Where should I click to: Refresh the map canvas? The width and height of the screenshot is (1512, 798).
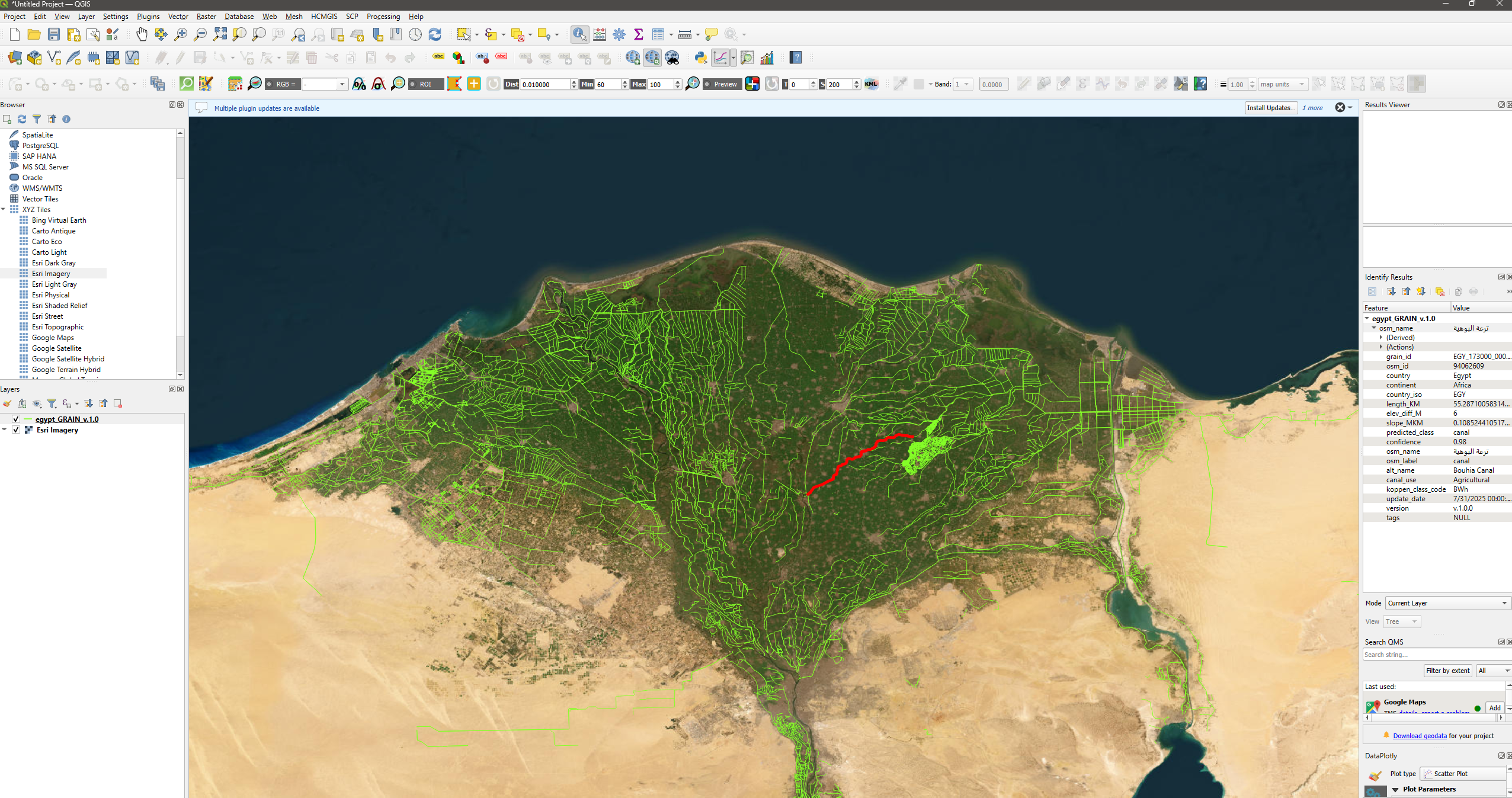click(435, 34)
